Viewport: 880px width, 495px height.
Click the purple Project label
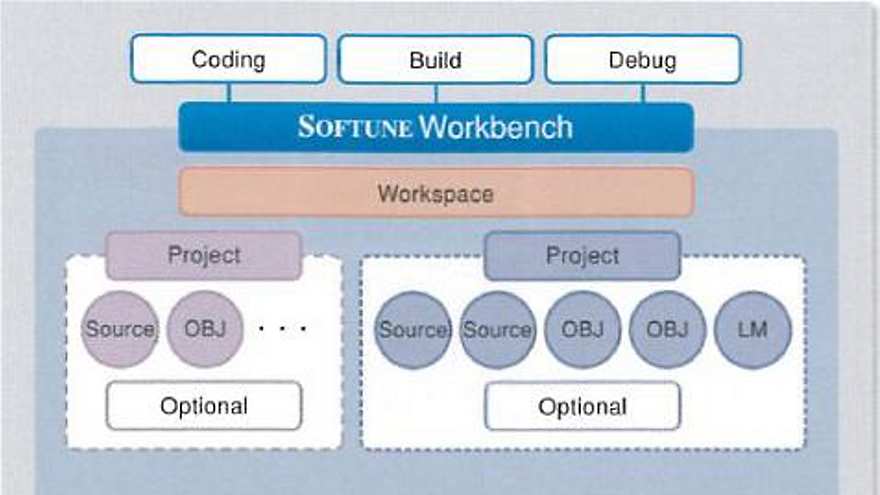204,255
